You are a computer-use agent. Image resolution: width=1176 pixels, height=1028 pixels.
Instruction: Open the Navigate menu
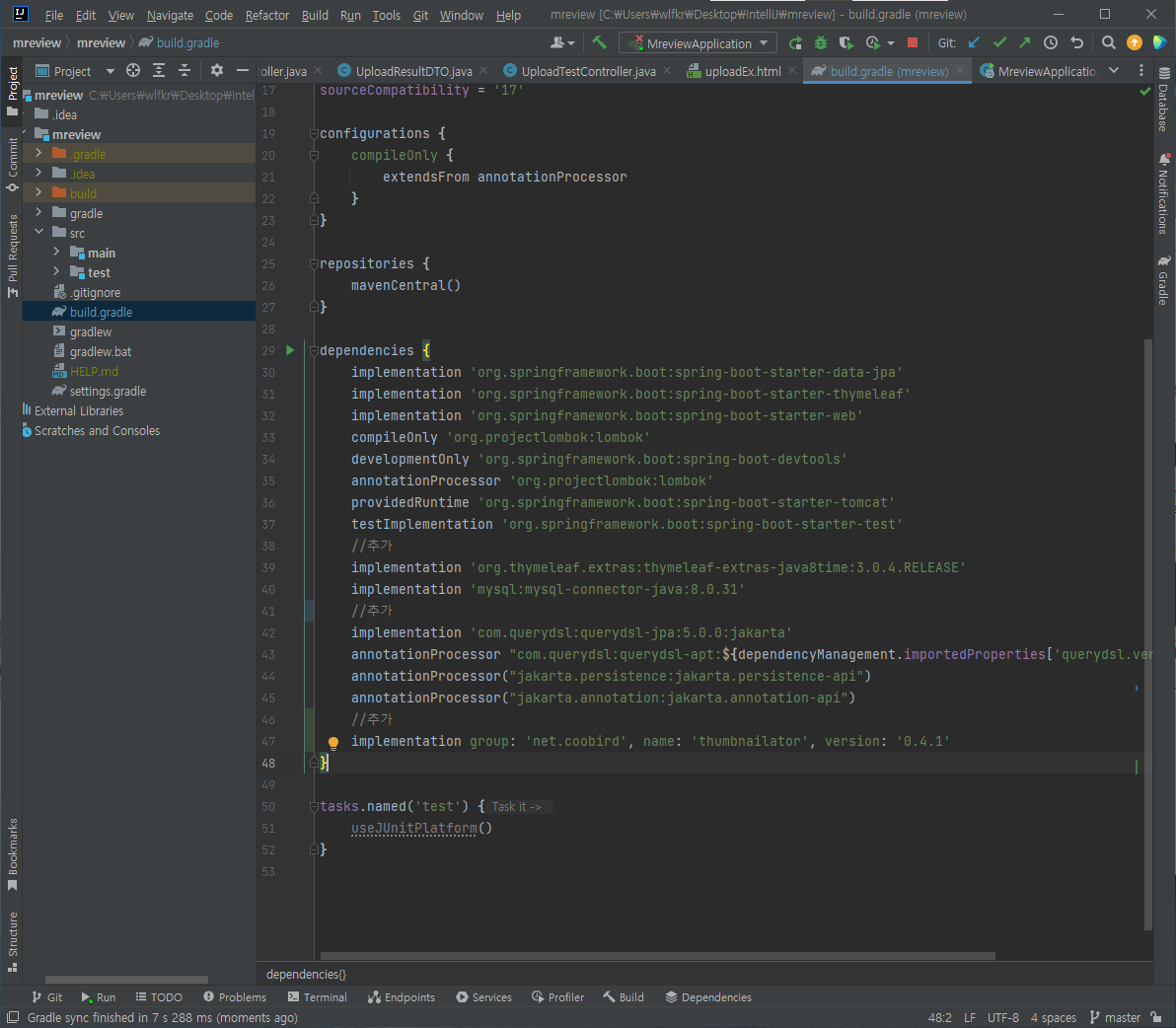(x=171, y=15)
